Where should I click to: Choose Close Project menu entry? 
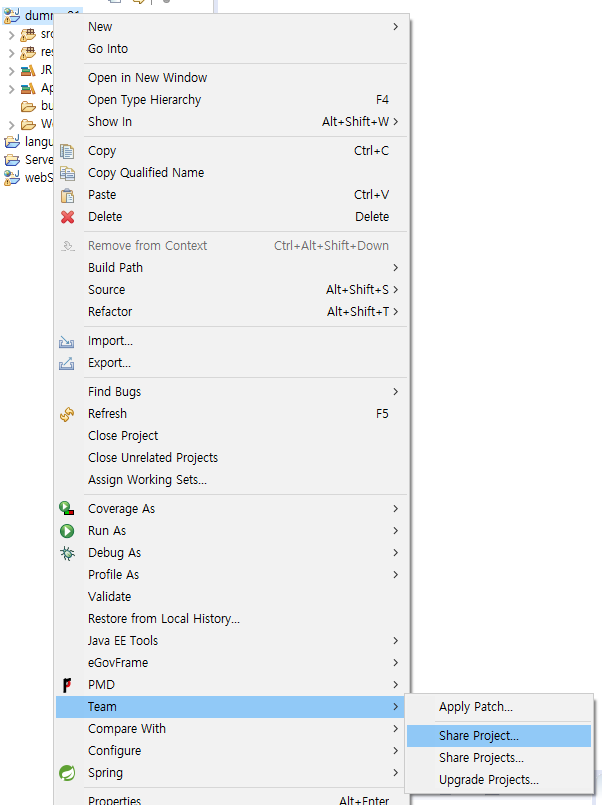click(x=123, y=436)
